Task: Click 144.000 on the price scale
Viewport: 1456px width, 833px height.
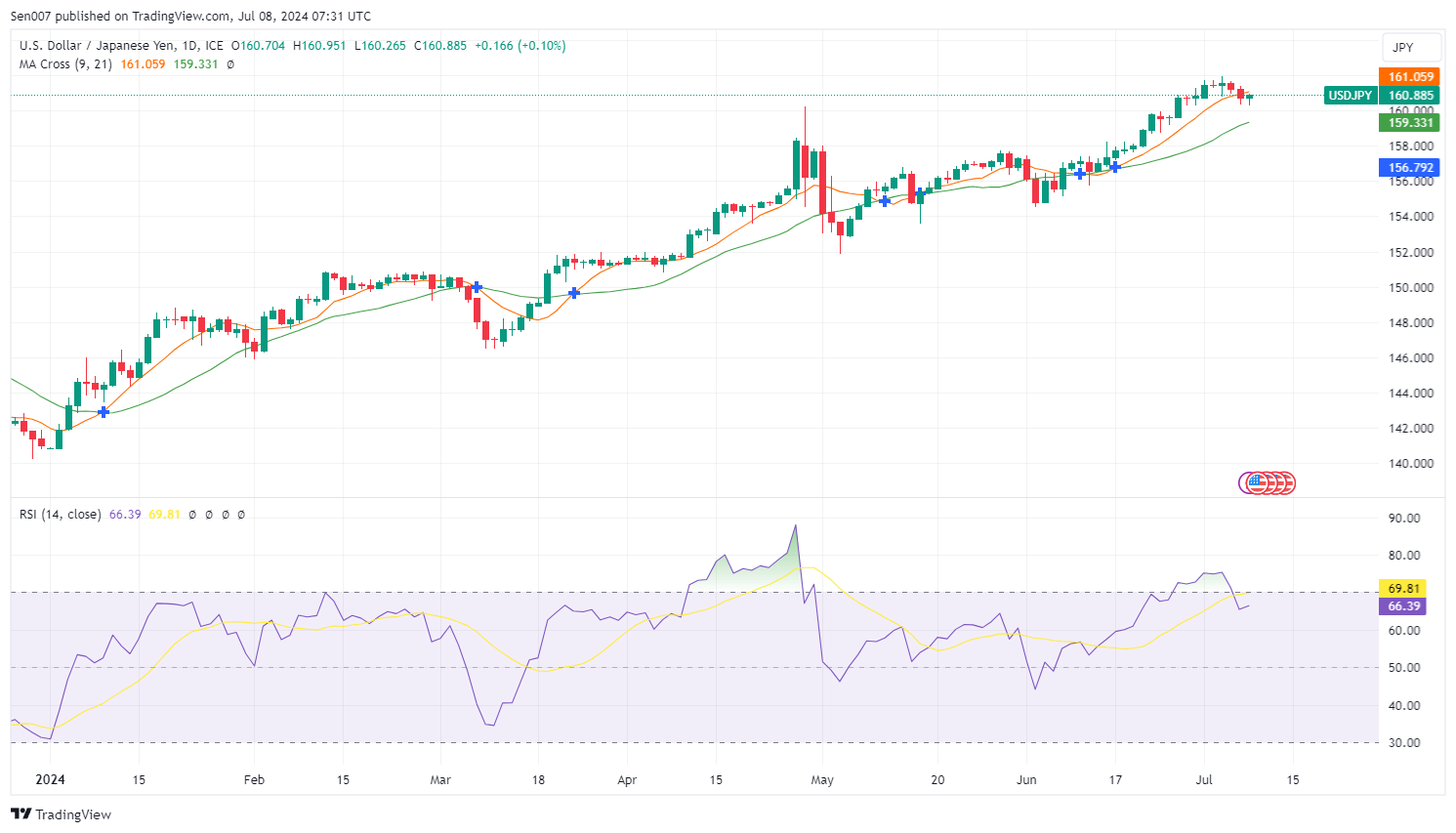Action: [1411, 393]
